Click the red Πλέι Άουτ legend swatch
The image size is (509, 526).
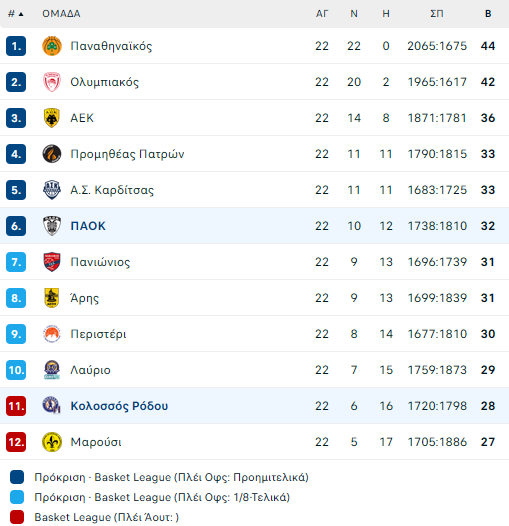(17, 517)
